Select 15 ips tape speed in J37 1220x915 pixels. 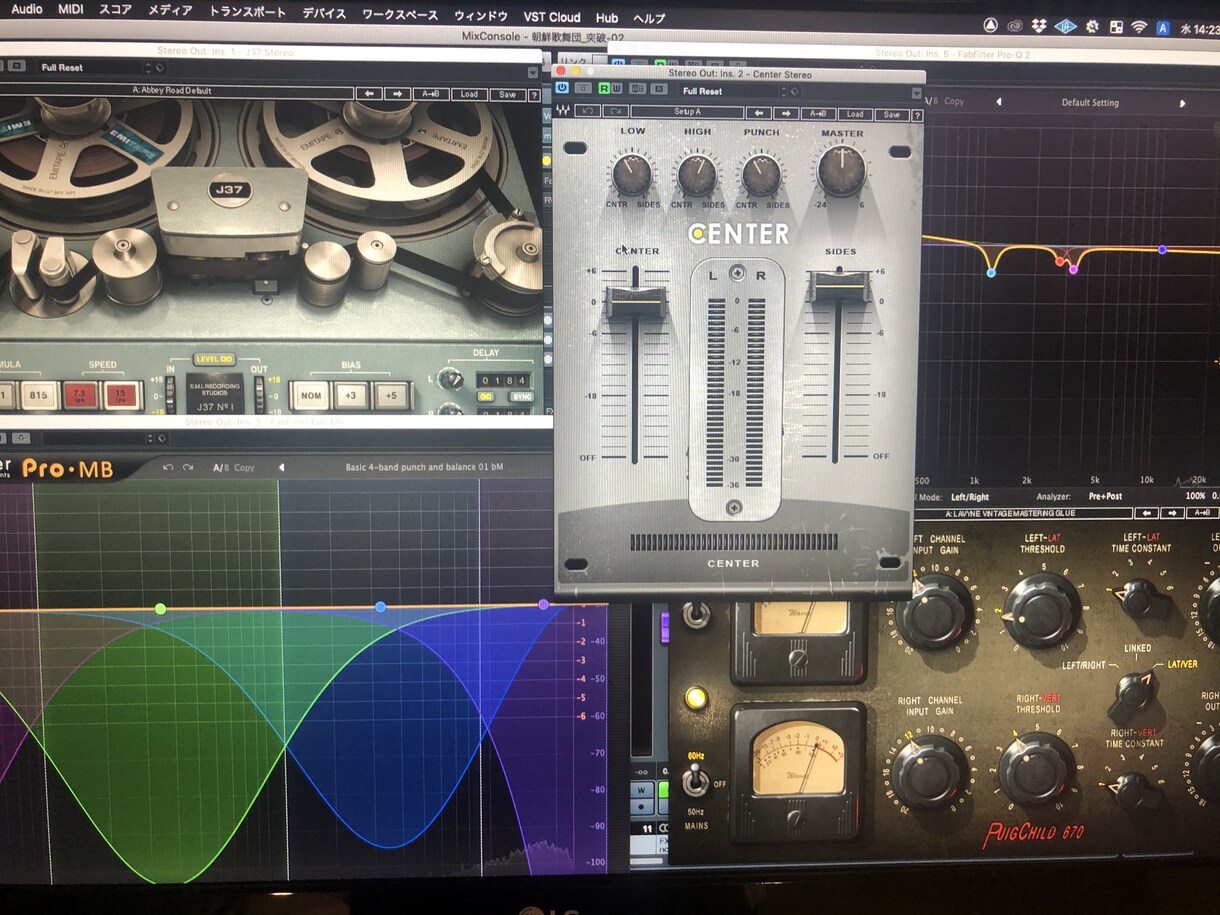[120, 396]
